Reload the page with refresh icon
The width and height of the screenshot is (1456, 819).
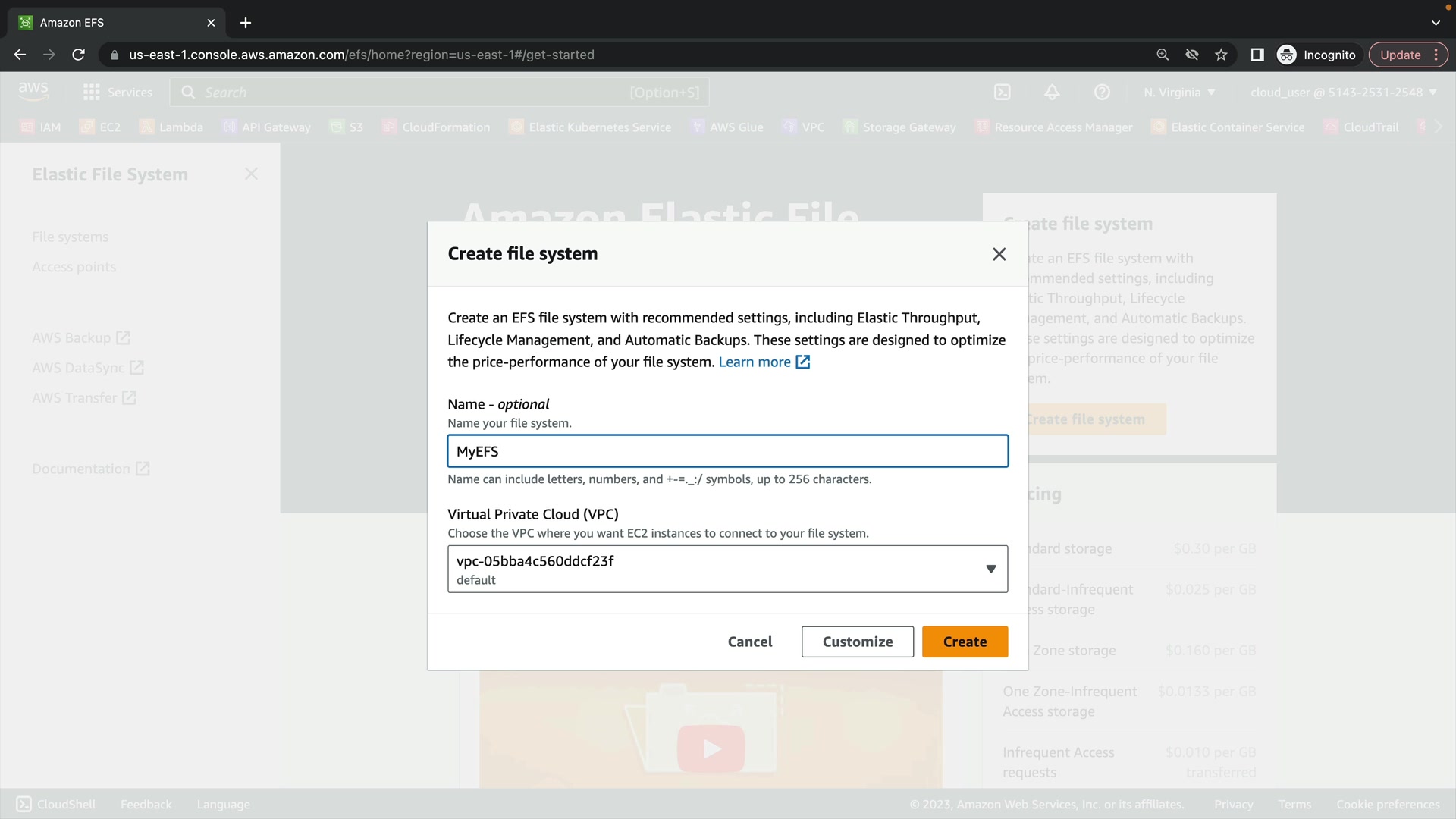tap(78, 55)
